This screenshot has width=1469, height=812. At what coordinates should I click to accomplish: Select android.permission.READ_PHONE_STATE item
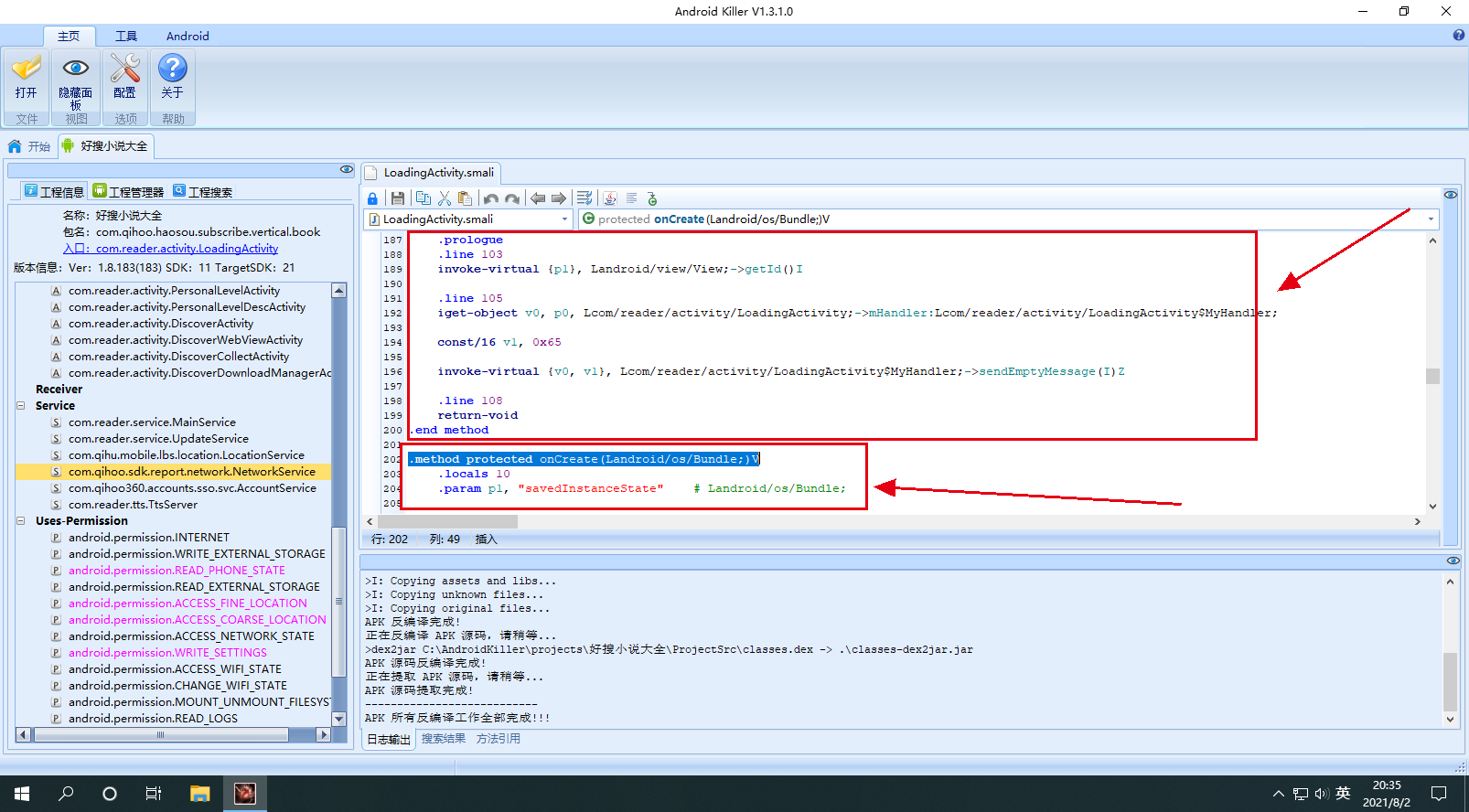tap(177, 571)
